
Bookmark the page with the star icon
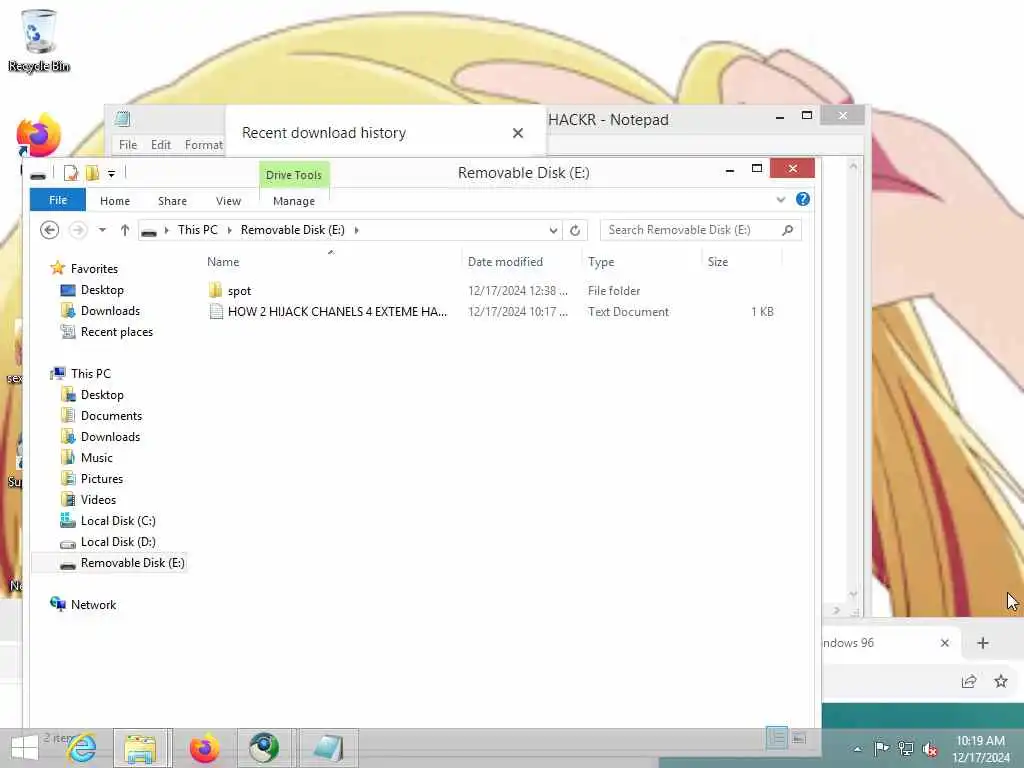click(1000, 682)
